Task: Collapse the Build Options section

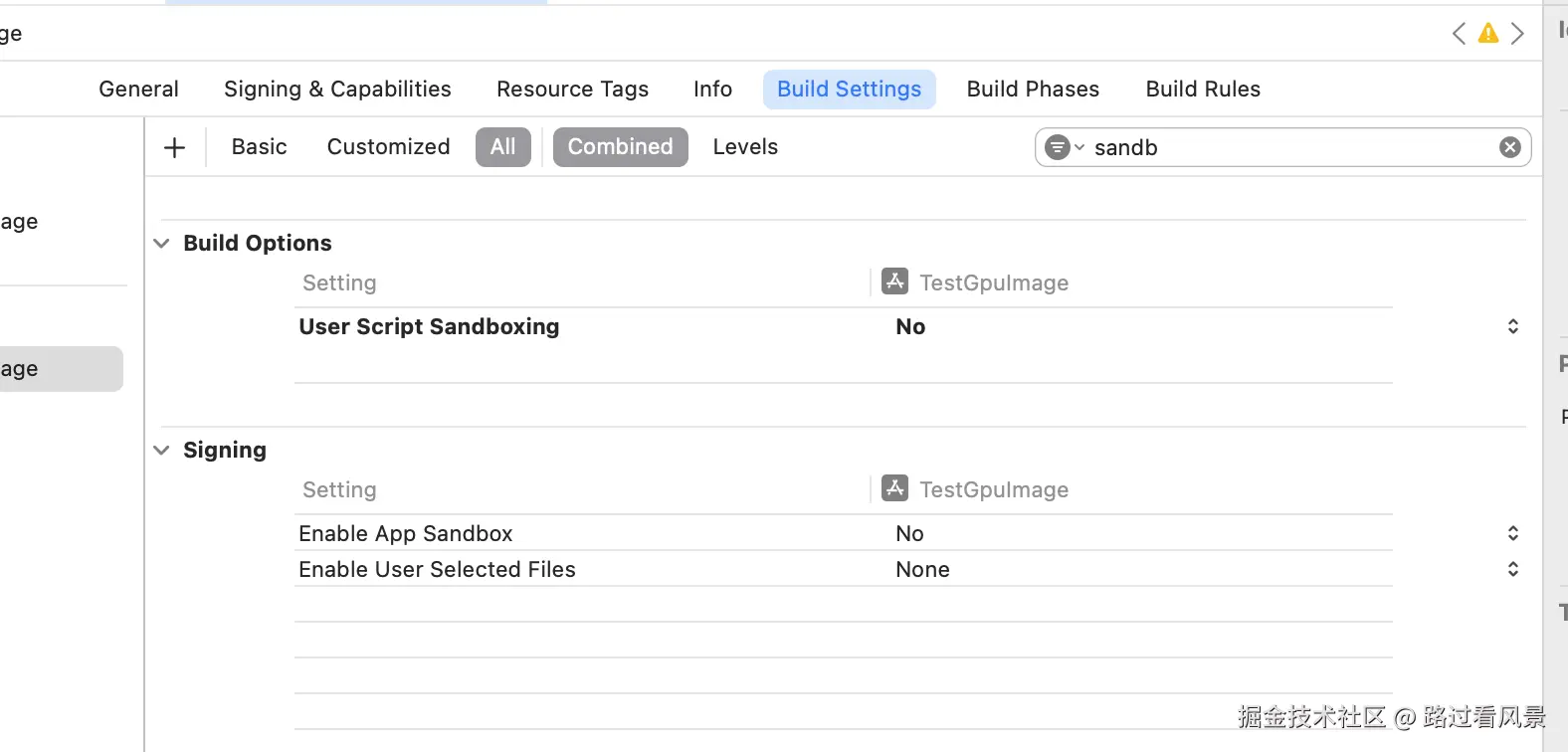Action: tap(162, 244)
